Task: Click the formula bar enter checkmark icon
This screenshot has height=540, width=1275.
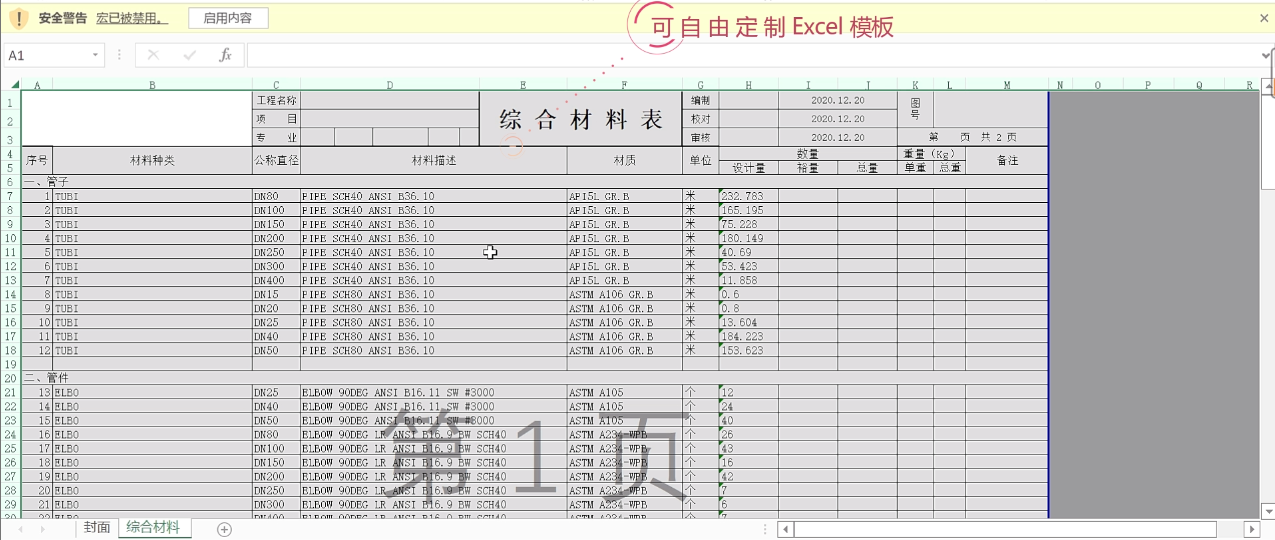Action: [190, 55]
